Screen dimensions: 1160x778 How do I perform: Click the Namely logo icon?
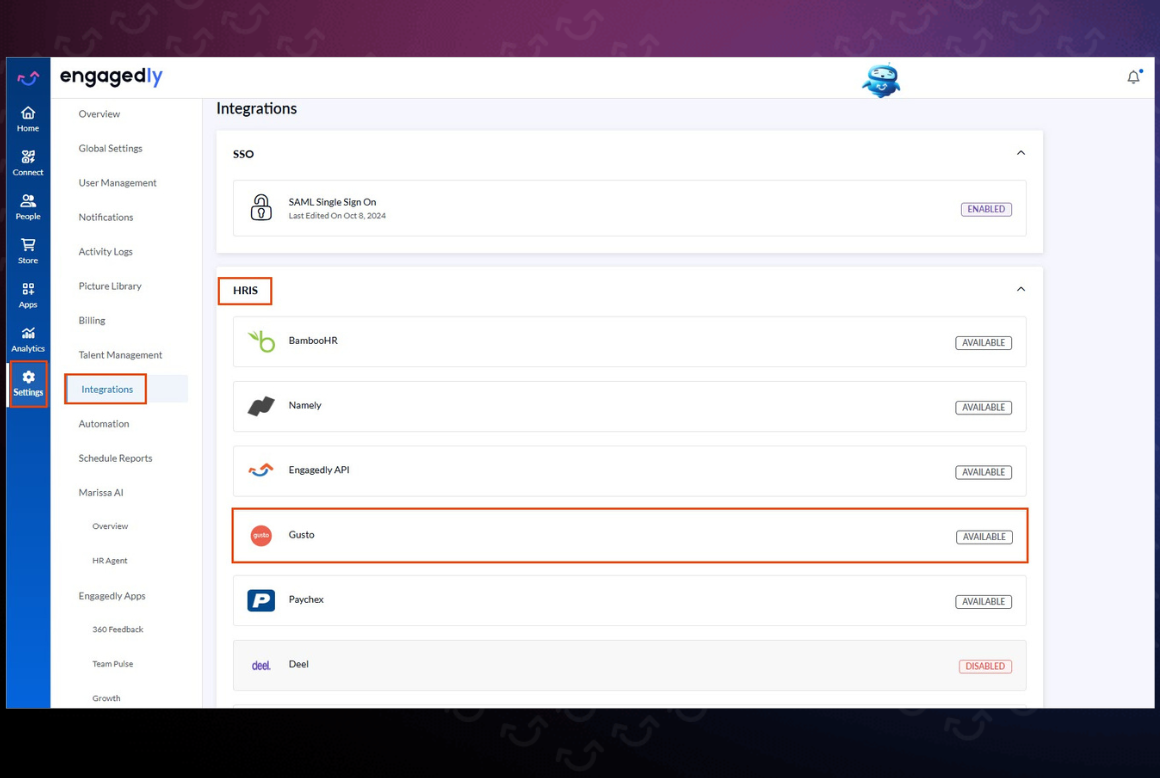(x=261, y=406)
